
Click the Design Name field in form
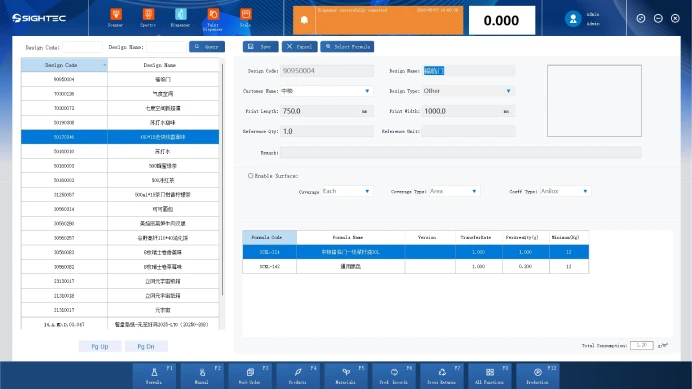468,71
